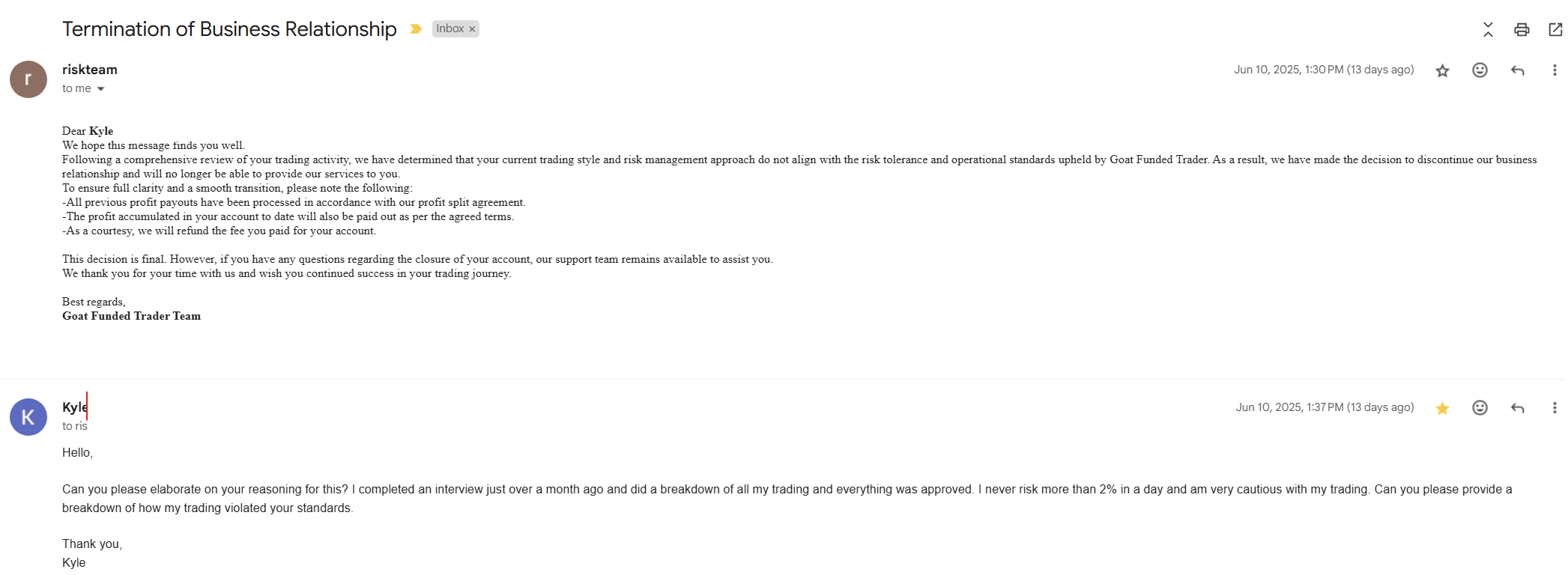
Task: Open conversation in a new window
Action: pyautogui.click(x=1555, y=29)
